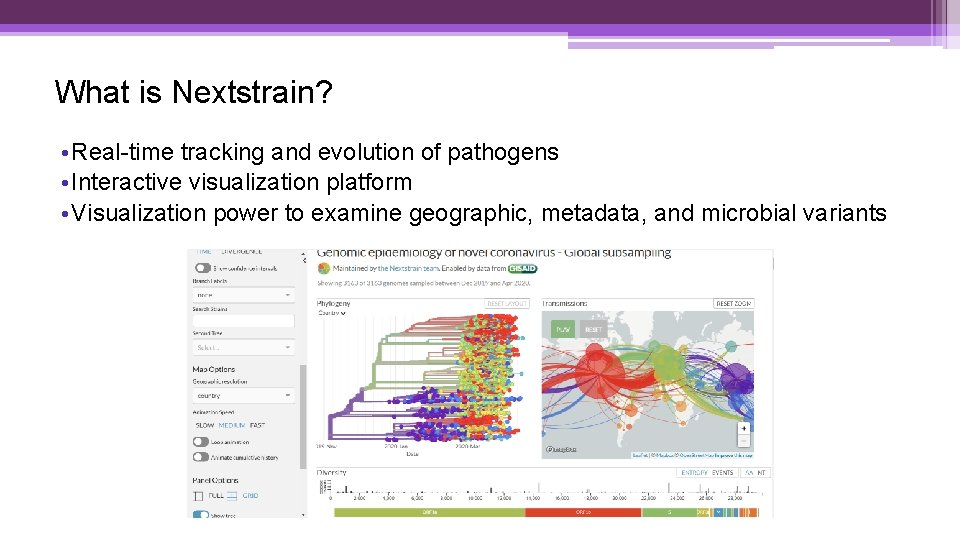Screen dimensions: 960x540
Task: Toggle the Show tree switch
Action: tap(201, 515)
